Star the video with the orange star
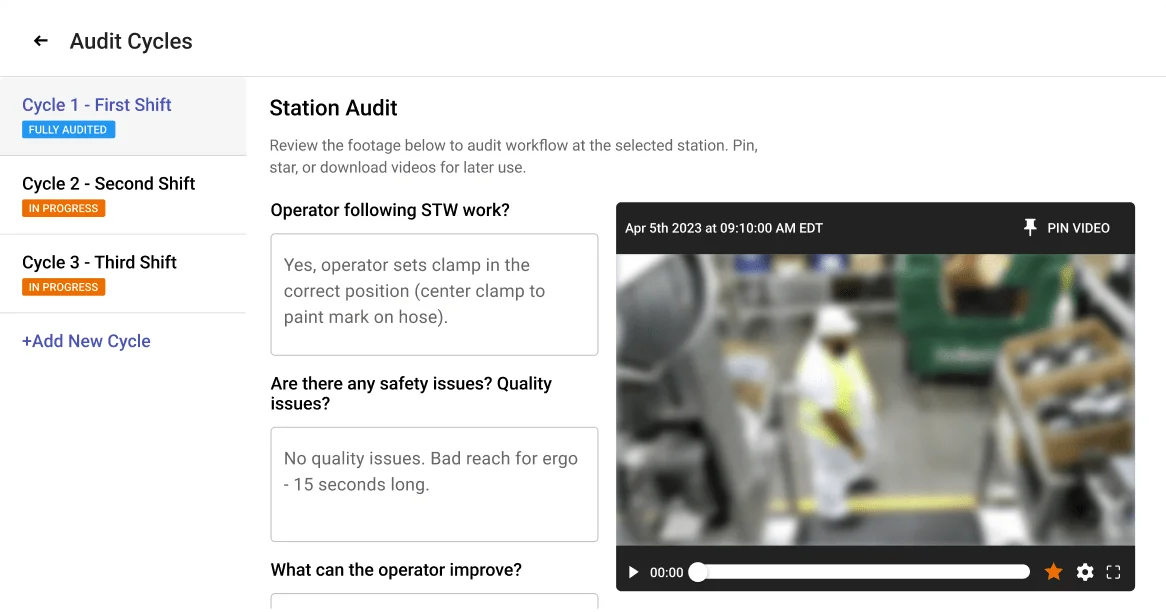This screenshot has width=1166, height=612. click(x=1053, y=571)
